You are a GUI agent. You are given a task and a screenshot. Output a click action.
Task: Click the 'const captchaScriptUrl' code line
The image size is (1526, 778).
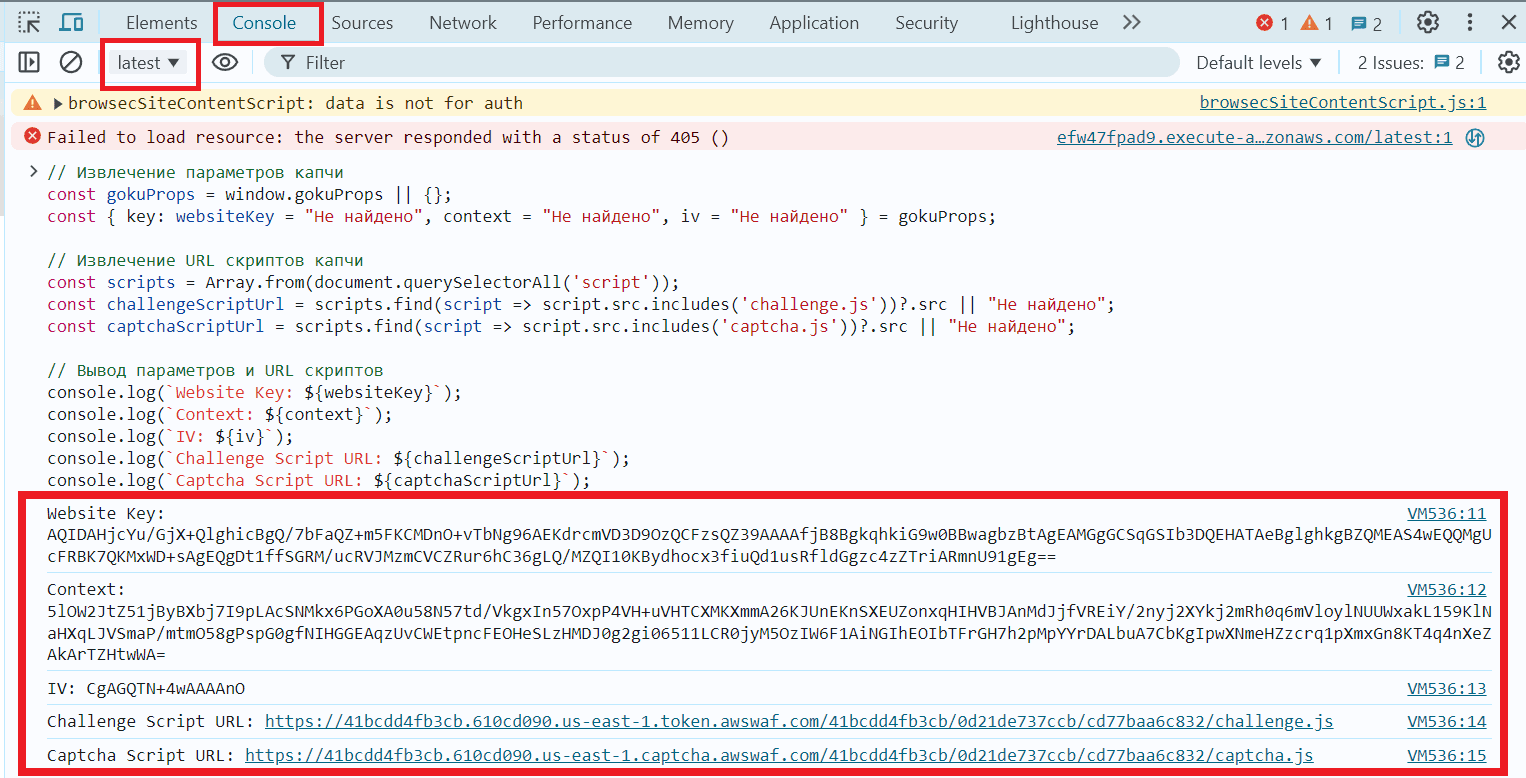click(560, 326)
